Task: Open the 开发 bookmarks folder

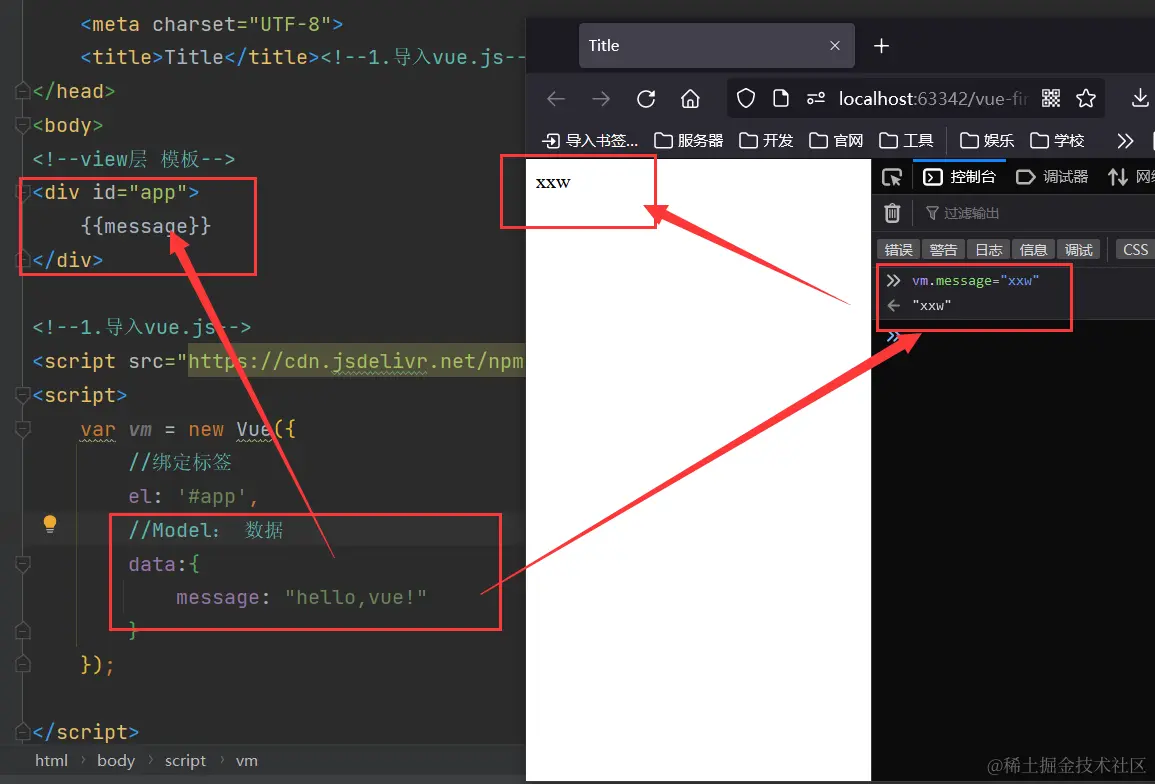Action: (766, 140)
